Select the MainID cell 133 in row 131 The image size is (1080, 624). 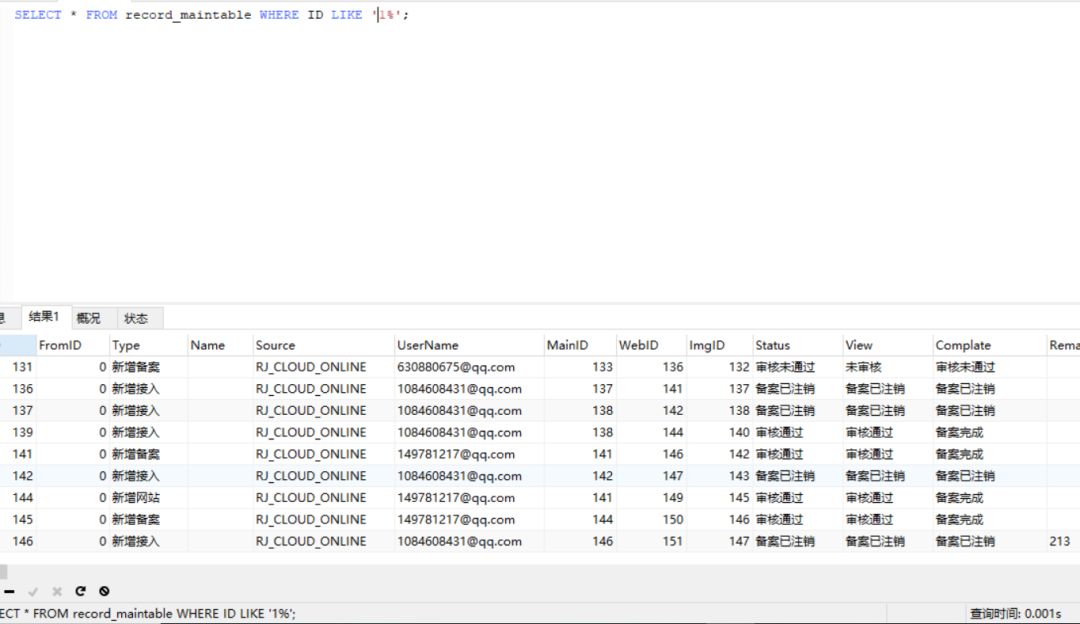tap(579, 367)
